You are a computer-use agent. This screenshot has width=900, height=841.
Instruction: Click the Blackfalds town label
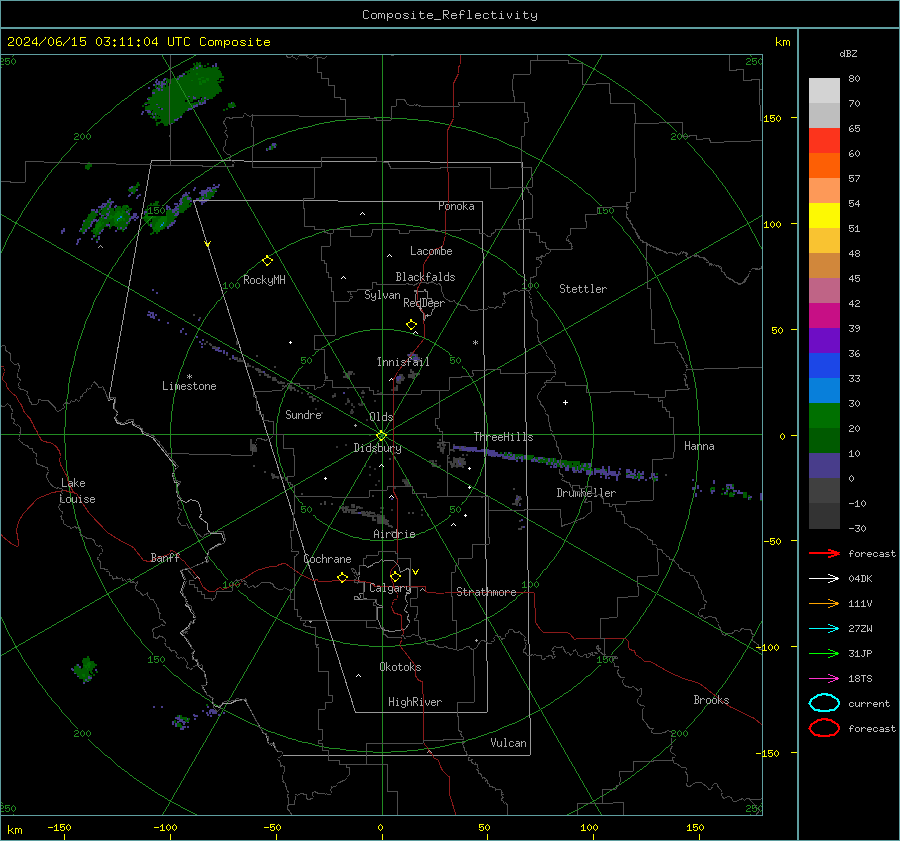click(425, 277)
